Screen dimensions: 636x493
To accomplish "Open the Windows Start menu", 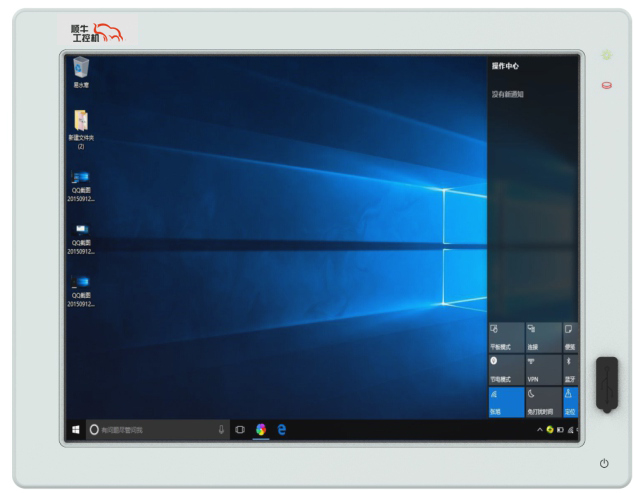I will coord(75,430).
